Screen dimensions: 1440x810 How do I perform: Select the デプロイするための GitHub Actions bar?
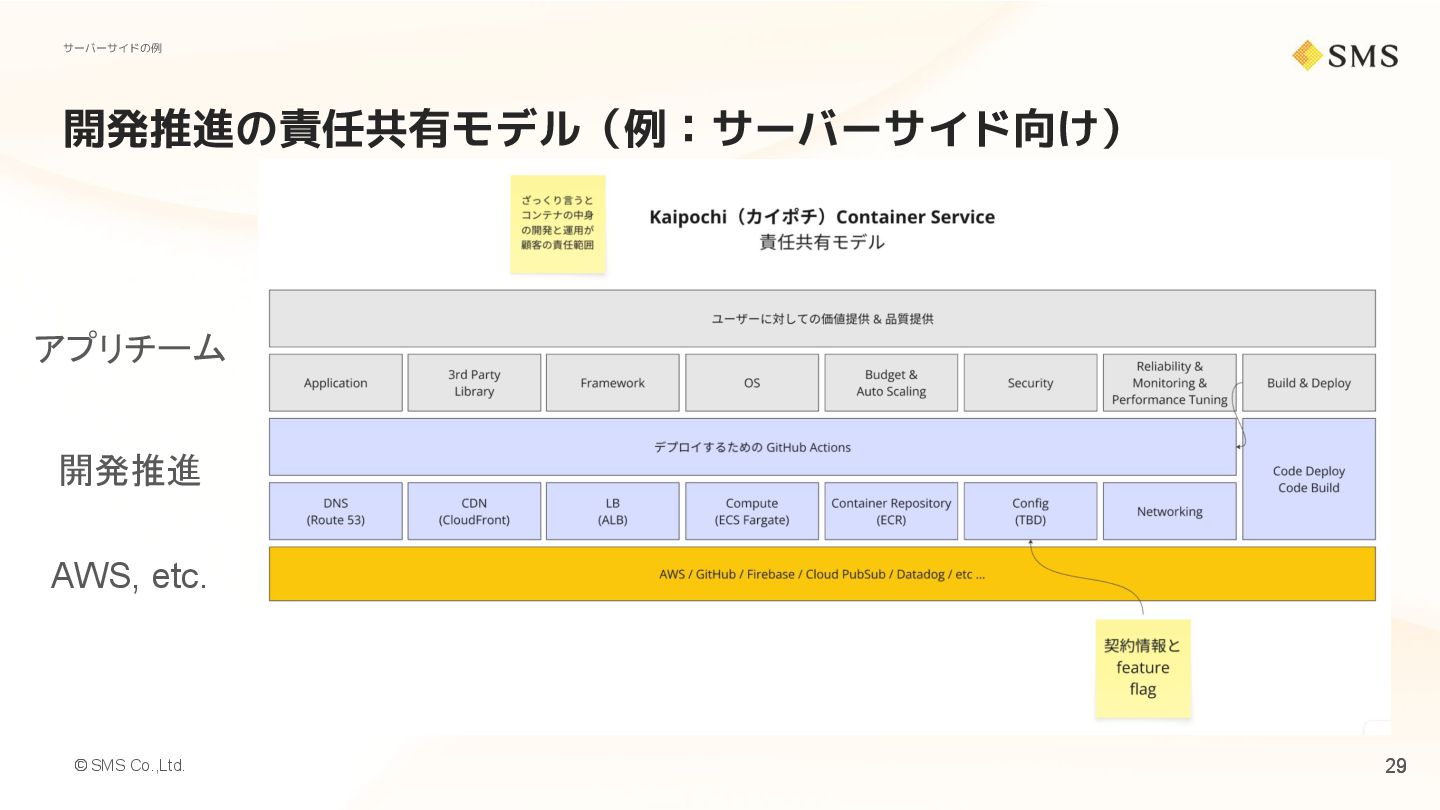pyautogui.click(x=753, y=447)
